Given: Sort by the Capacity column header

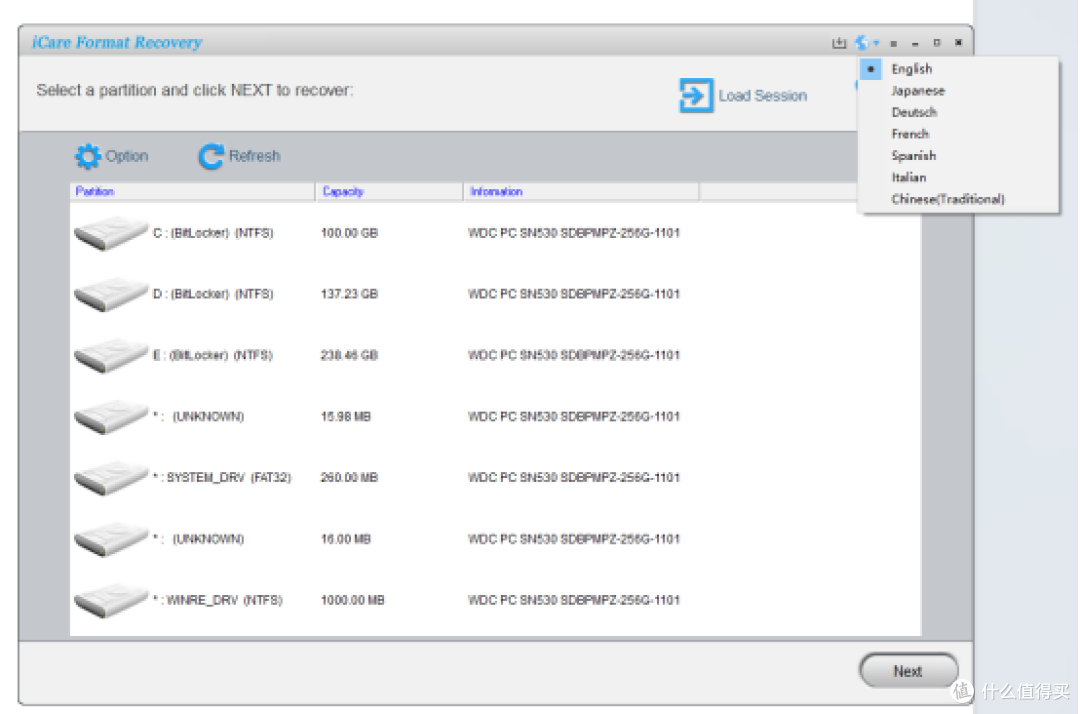Looking at the screenshot, I should tap(389, 191).
